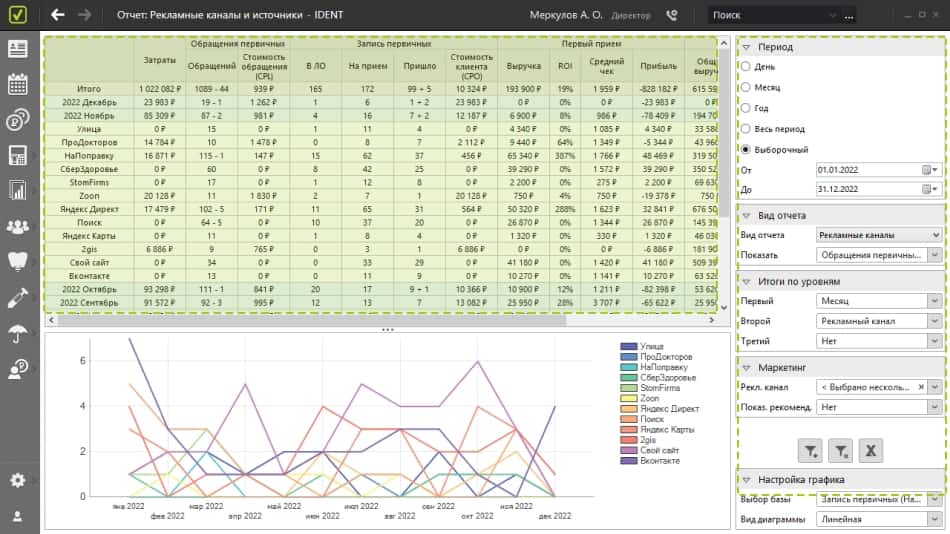This screenshot has height=534, width=950.
Task: Click the phone calls icon in header
Action: 671,15
